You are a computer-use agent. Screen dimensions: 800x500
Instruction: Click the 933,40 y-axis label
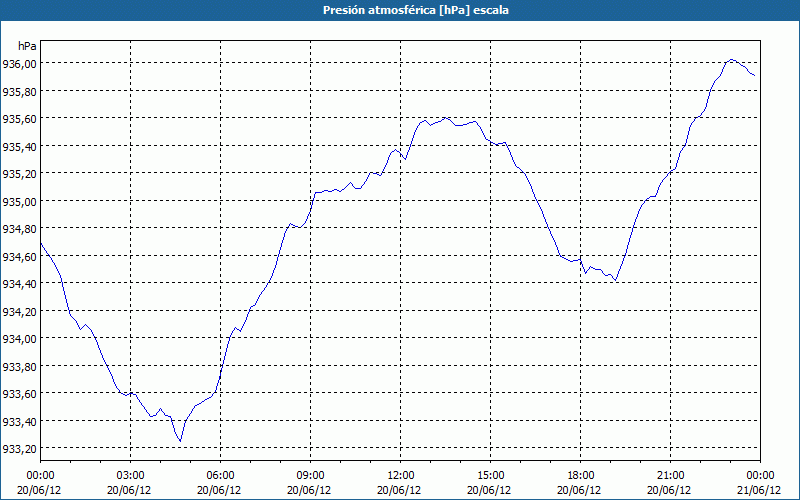point(19,421)
